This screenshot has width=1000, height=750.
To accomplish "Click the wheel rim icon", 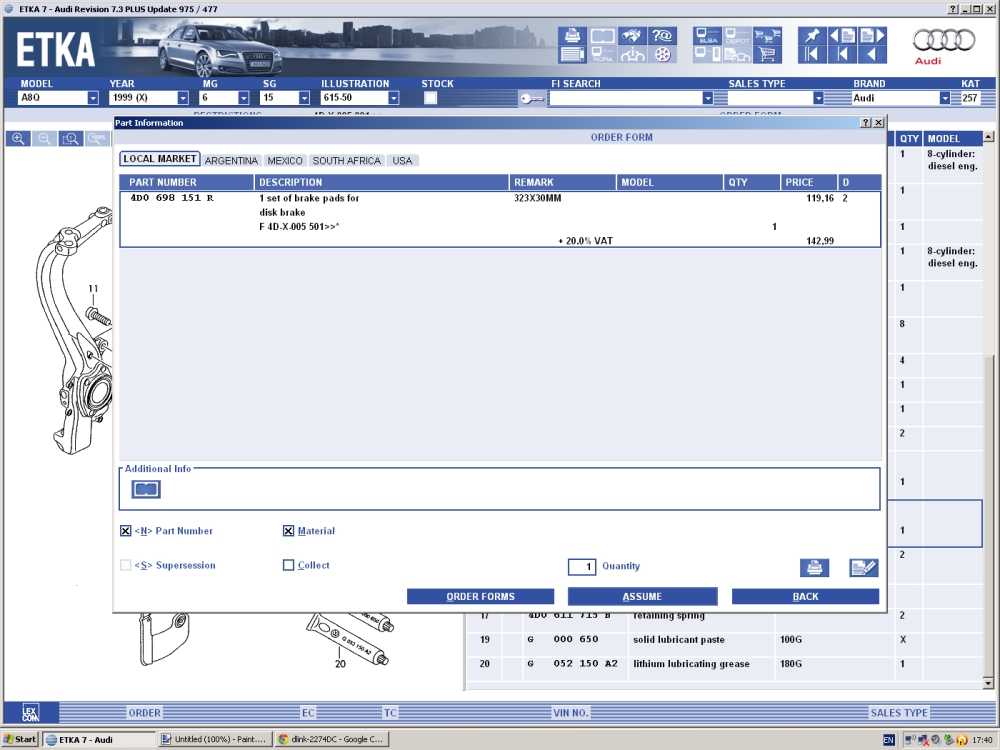I will (662, 54).
